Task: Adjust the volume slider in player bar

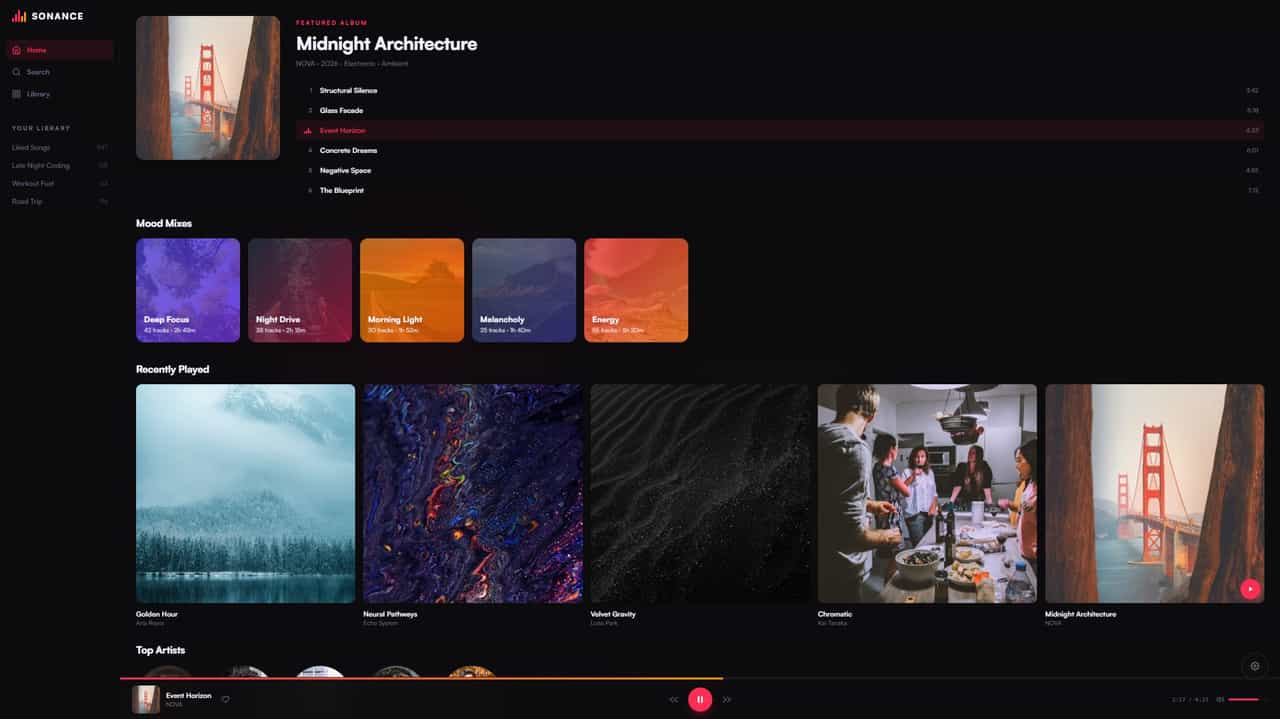Action: pyautogui.click(x=1243, y=699)
